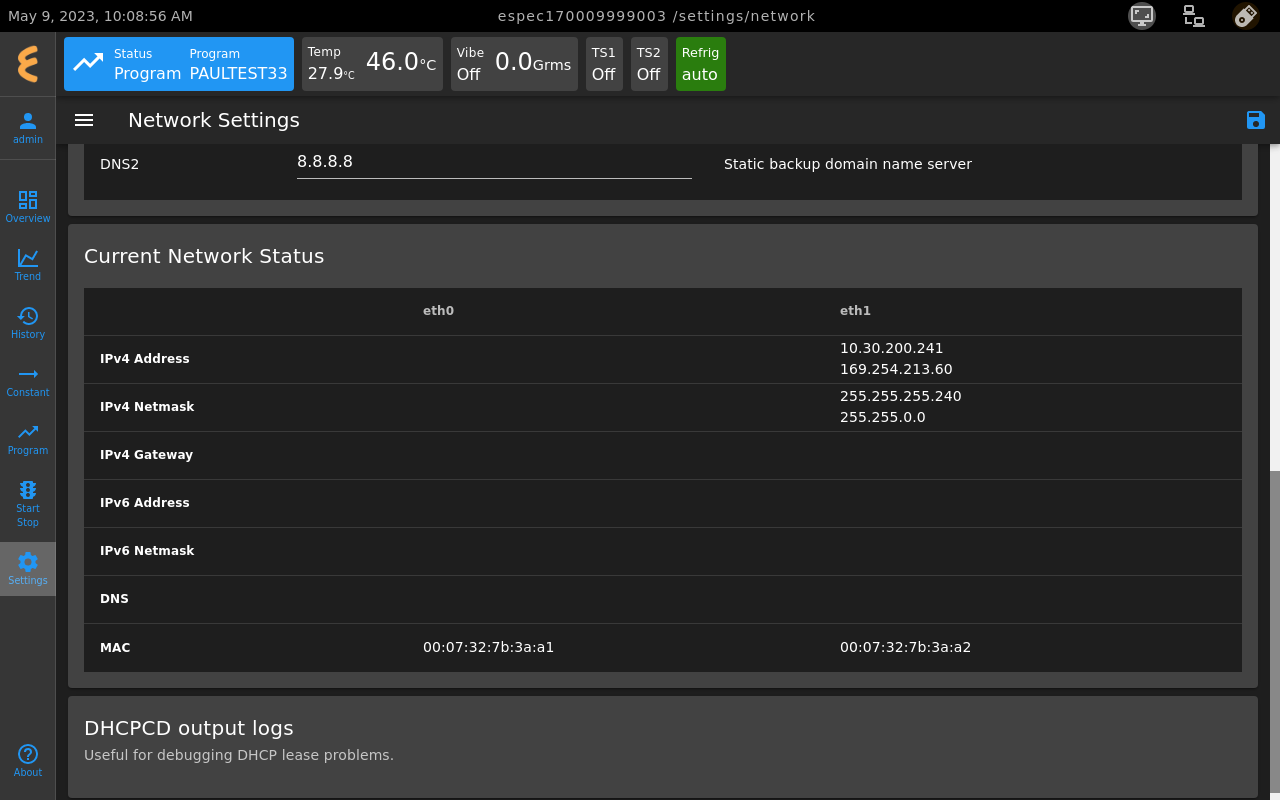
Task: Open the Program page in sidebar
Action: coord(28,439)
